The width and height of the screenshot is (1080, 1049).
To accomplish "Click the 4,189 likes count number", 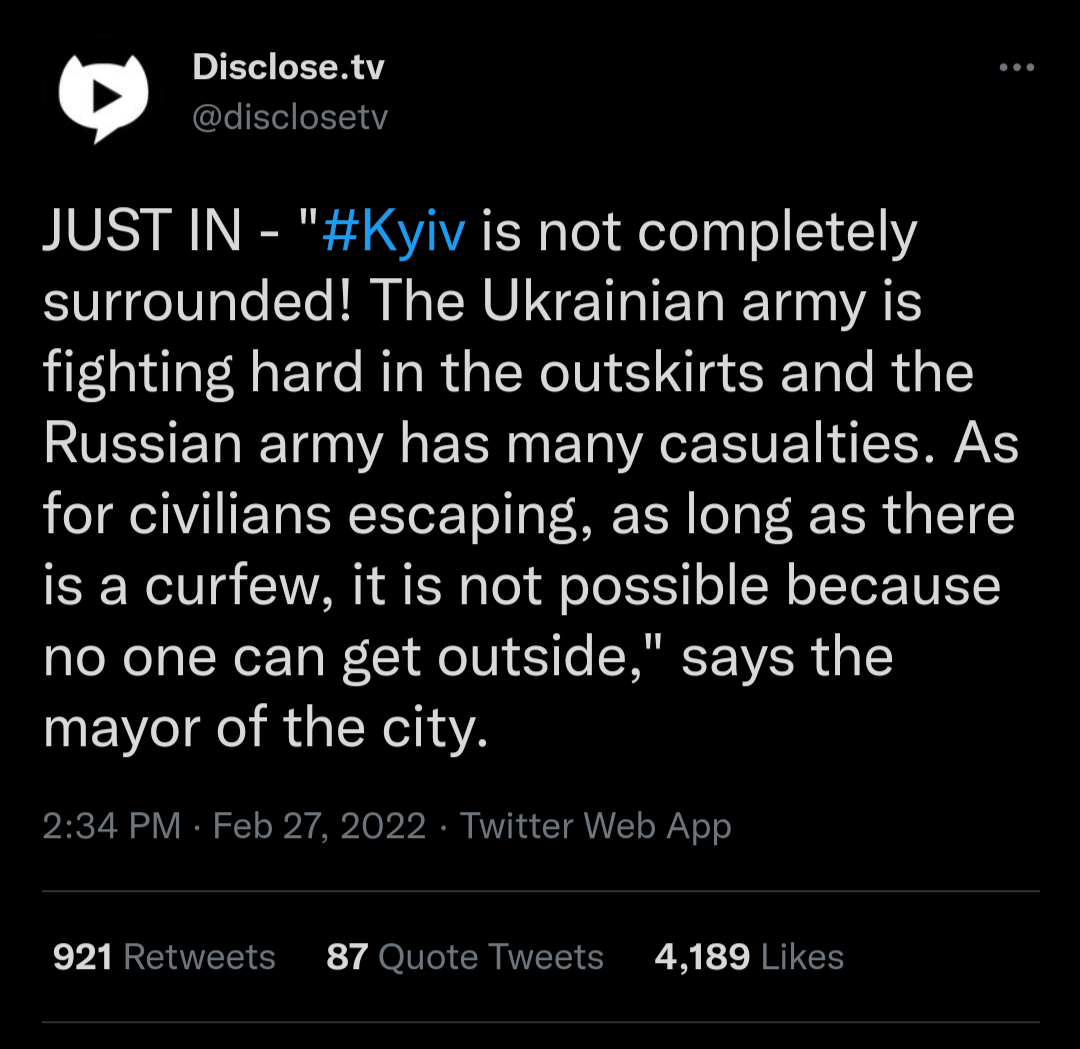I will pyautogui.click(x=702, y=957).
